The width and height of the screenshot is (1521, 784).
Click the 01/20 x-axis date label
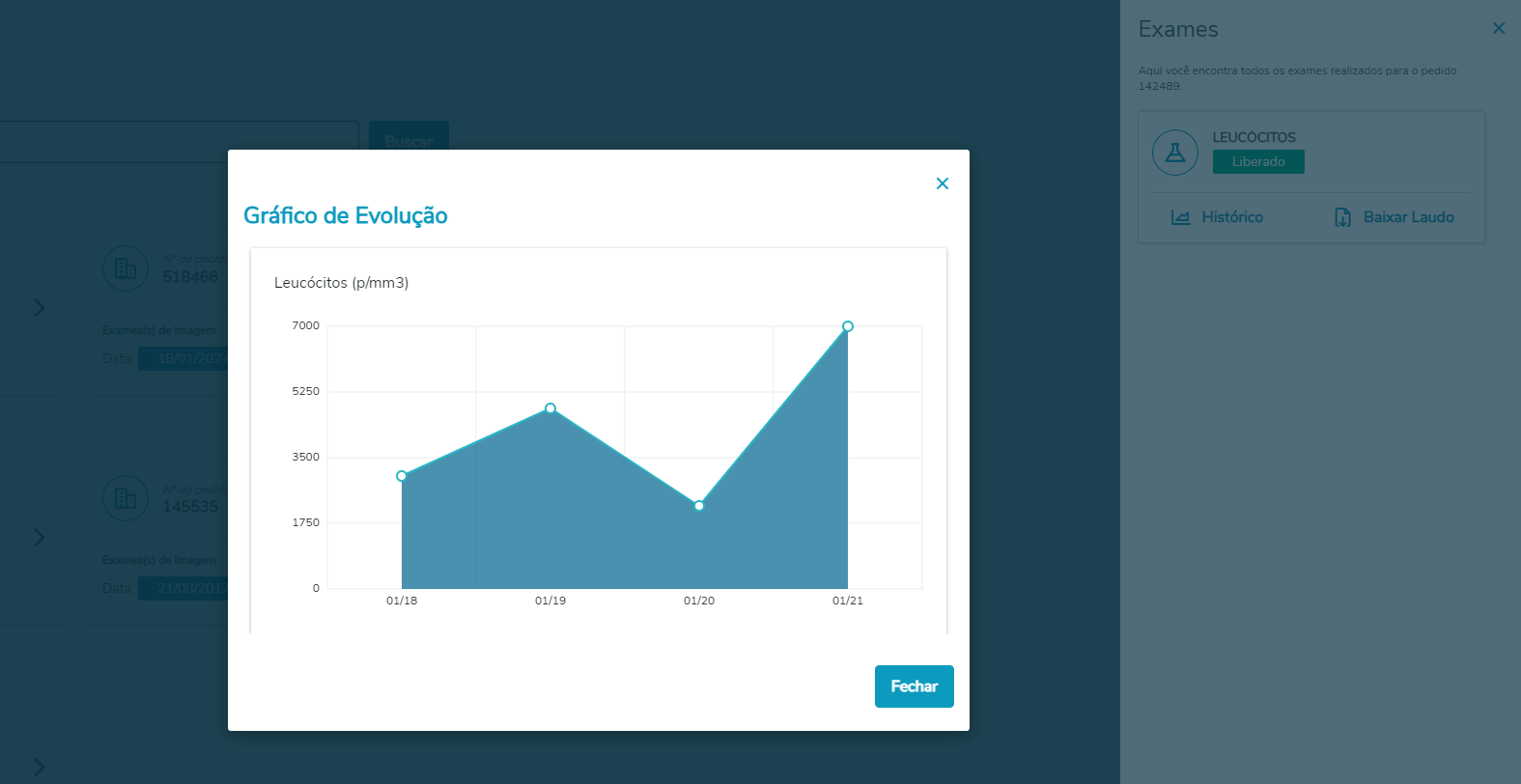699,601
